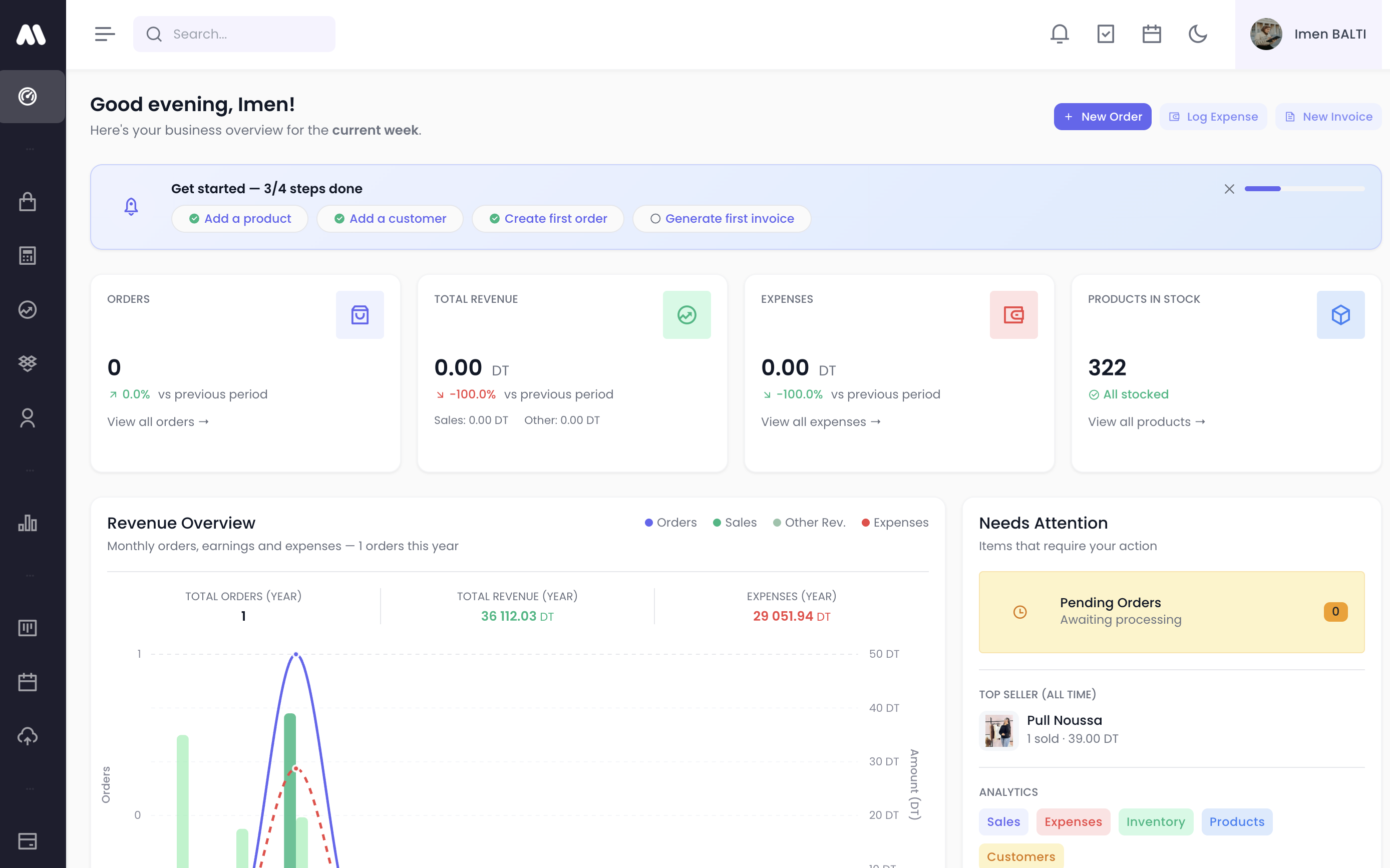Open the Orders shopping bag icon in sidebar

pos(28,202)
